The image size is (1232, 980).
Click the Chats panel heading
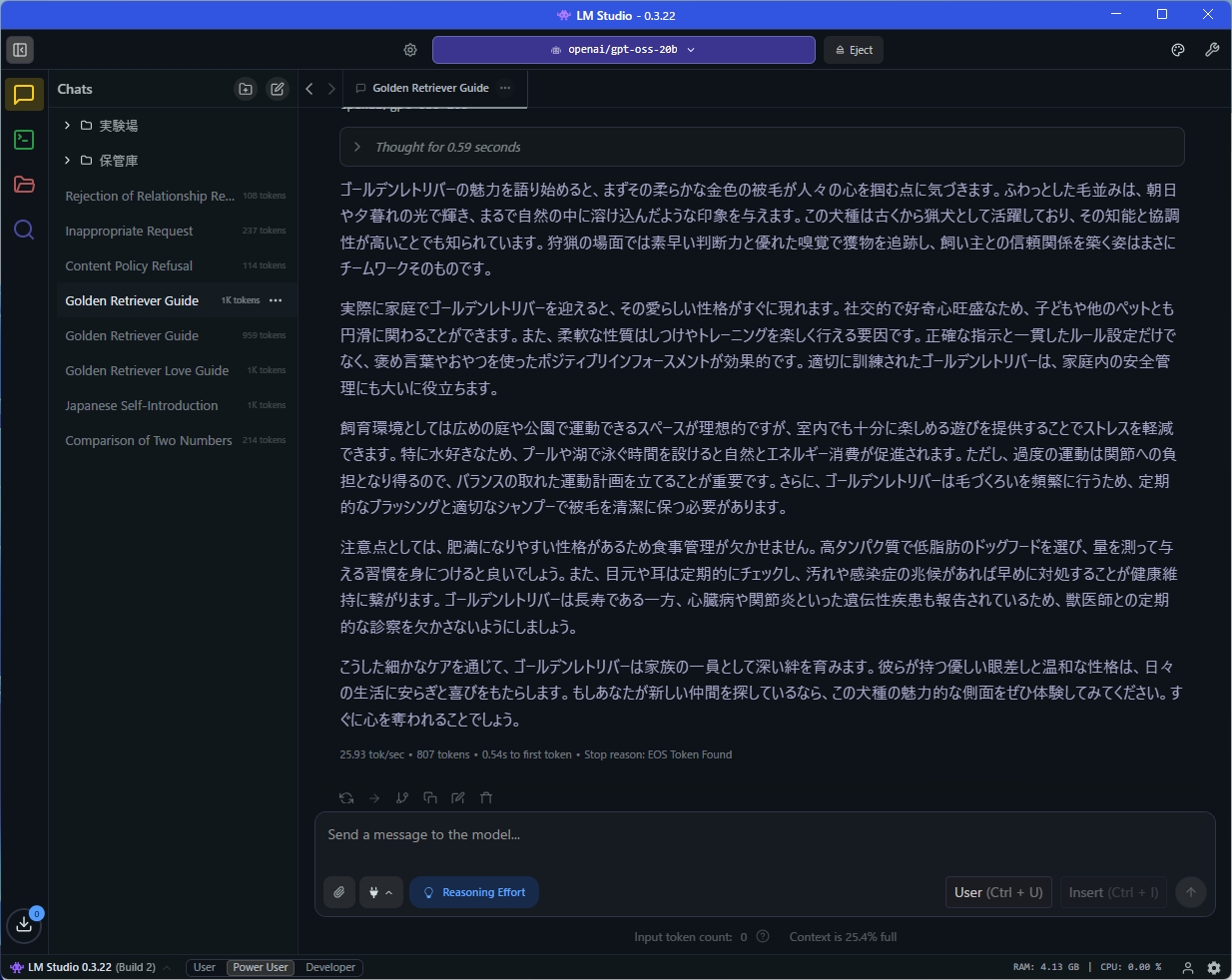click(75, 89)
